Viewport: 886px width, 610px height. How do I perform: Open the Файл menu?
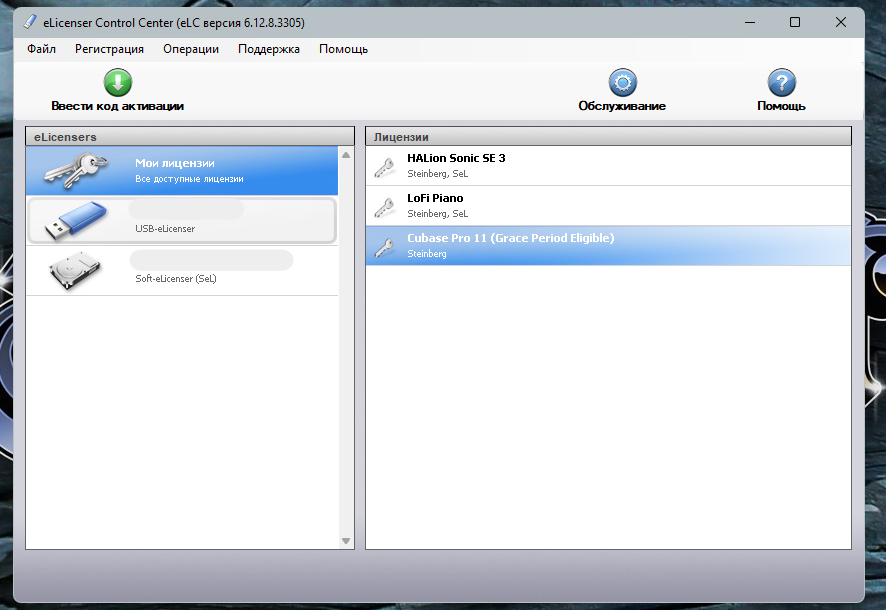pos(41,49)
